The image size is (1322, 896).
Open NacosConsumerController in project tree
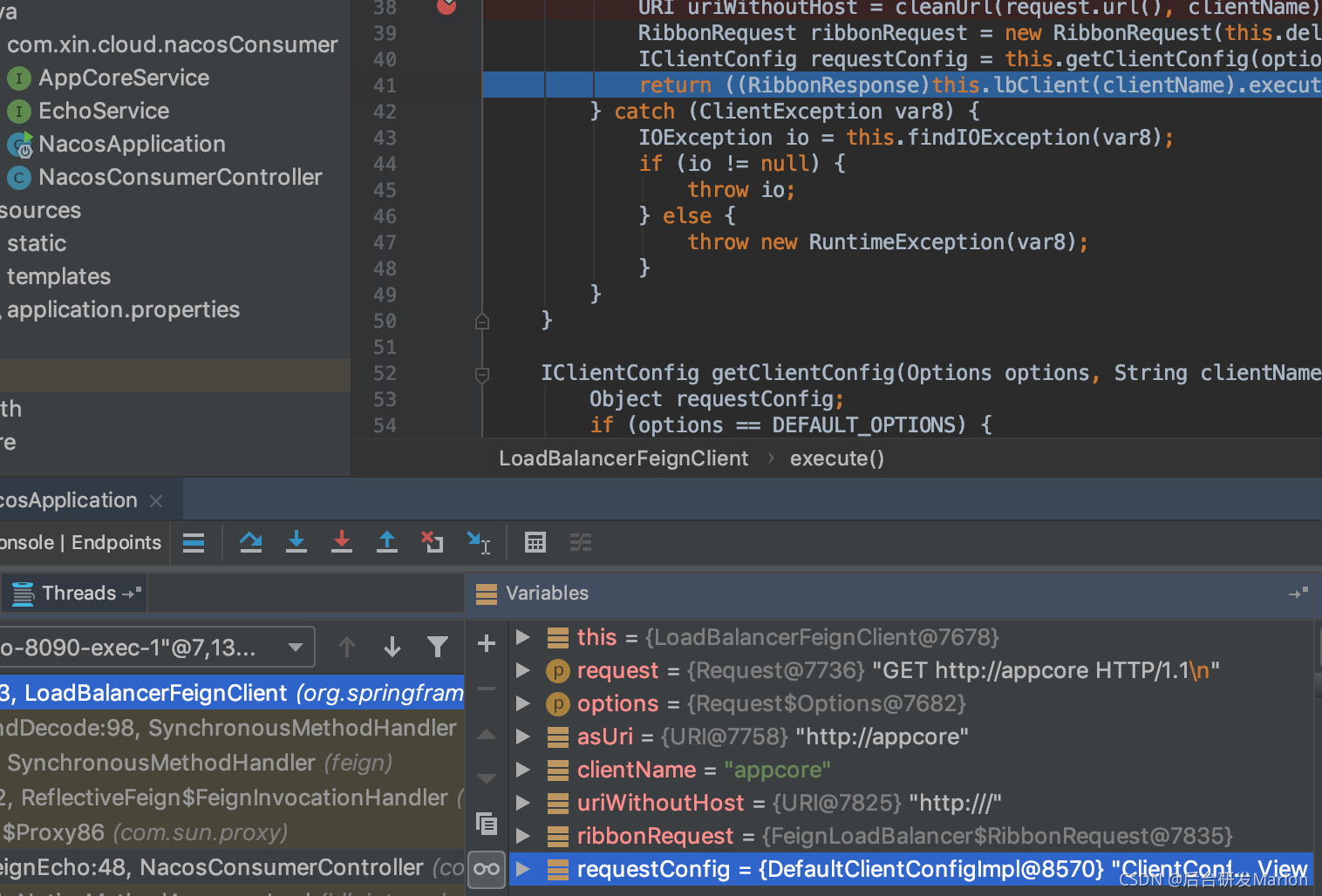click(181, 177)
